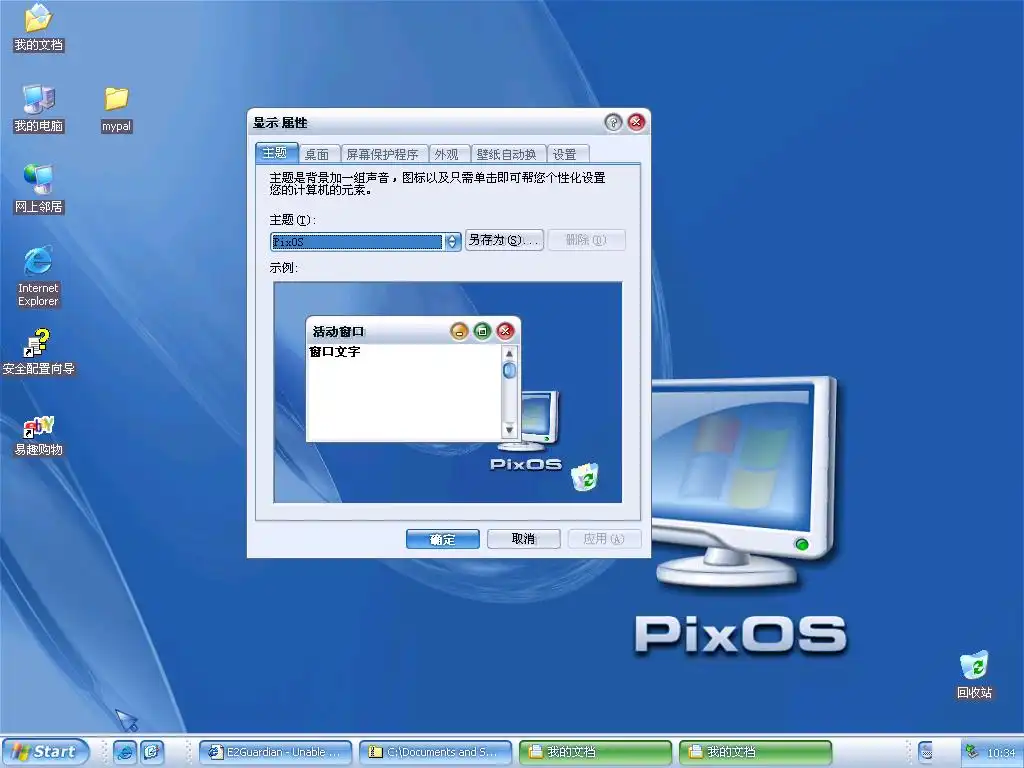The width and height of the screenshot is (1024, 768).
Task: Click the preview window scrollbar thumb
Action: tap(509, 370)
